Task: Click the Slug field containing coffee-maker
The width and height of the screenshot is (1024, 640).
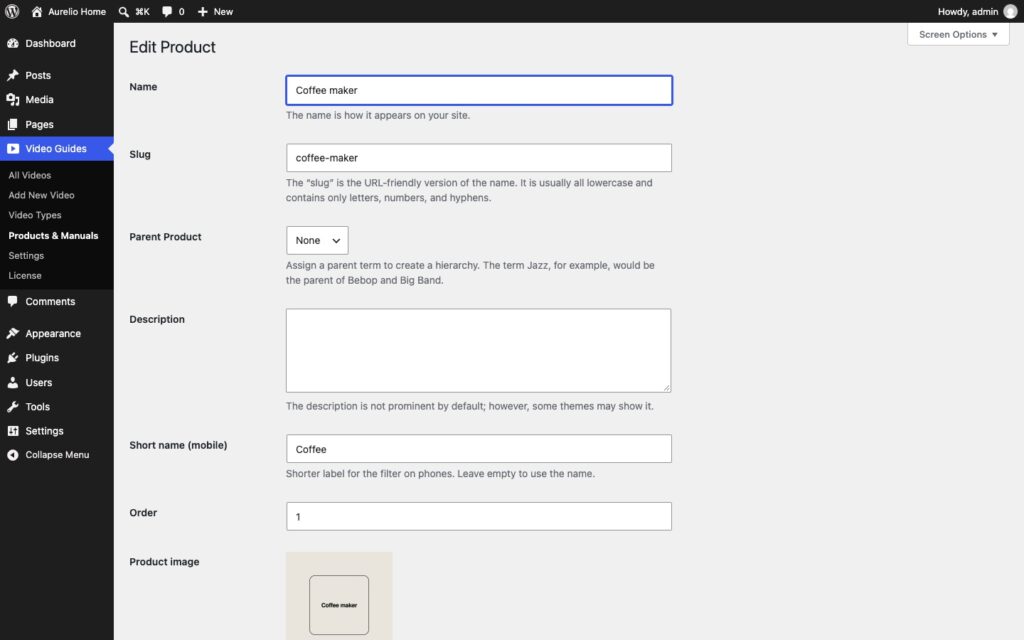Action: click(479, 157)
